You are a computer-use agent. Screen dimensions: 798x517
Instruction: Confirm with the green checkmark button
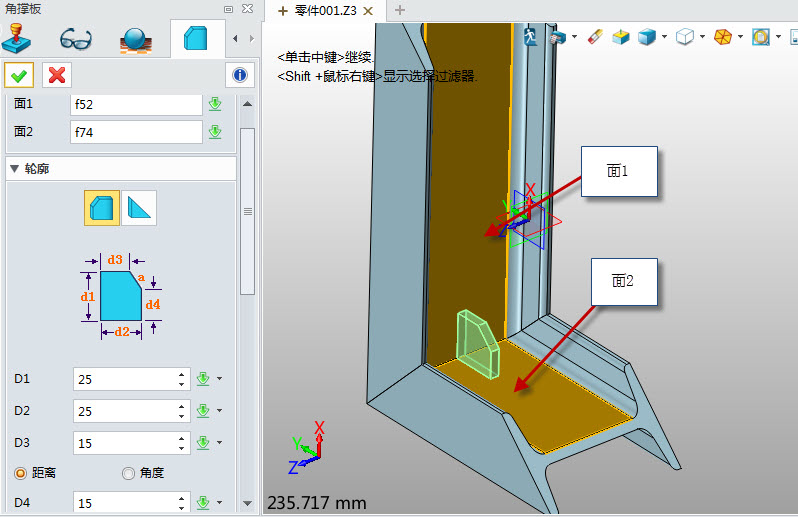[x=19, y=76]
